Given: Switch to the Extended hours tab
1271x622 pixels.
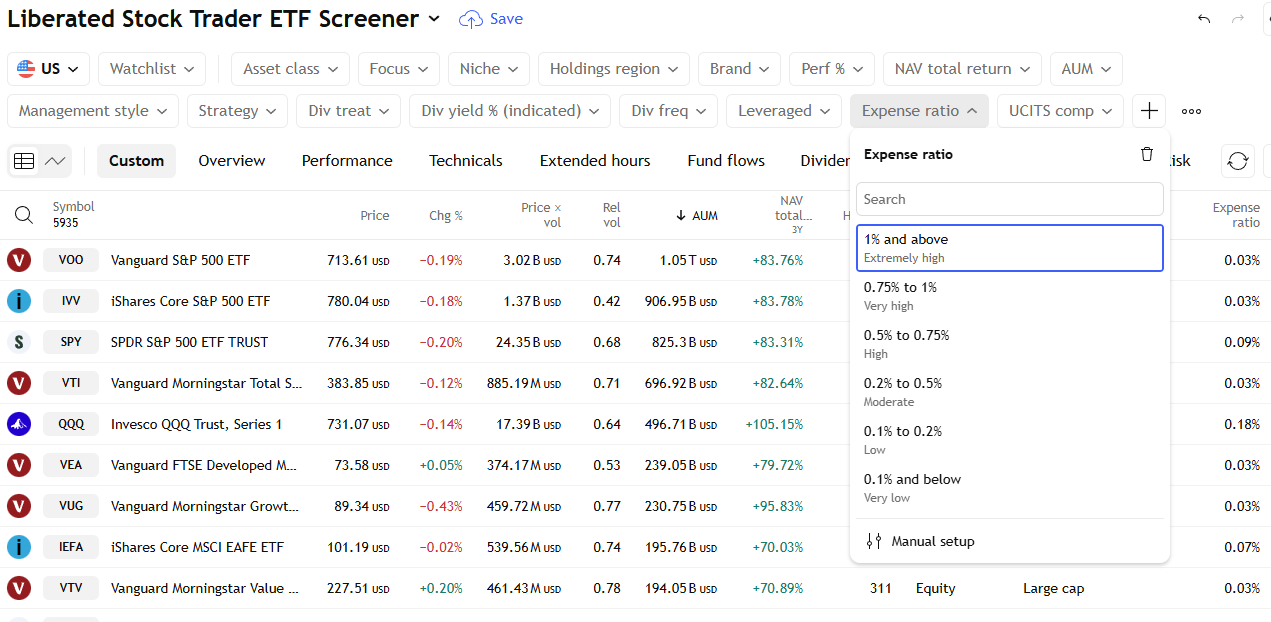Looking at the screenshot, I should click(x=595, y=161).
